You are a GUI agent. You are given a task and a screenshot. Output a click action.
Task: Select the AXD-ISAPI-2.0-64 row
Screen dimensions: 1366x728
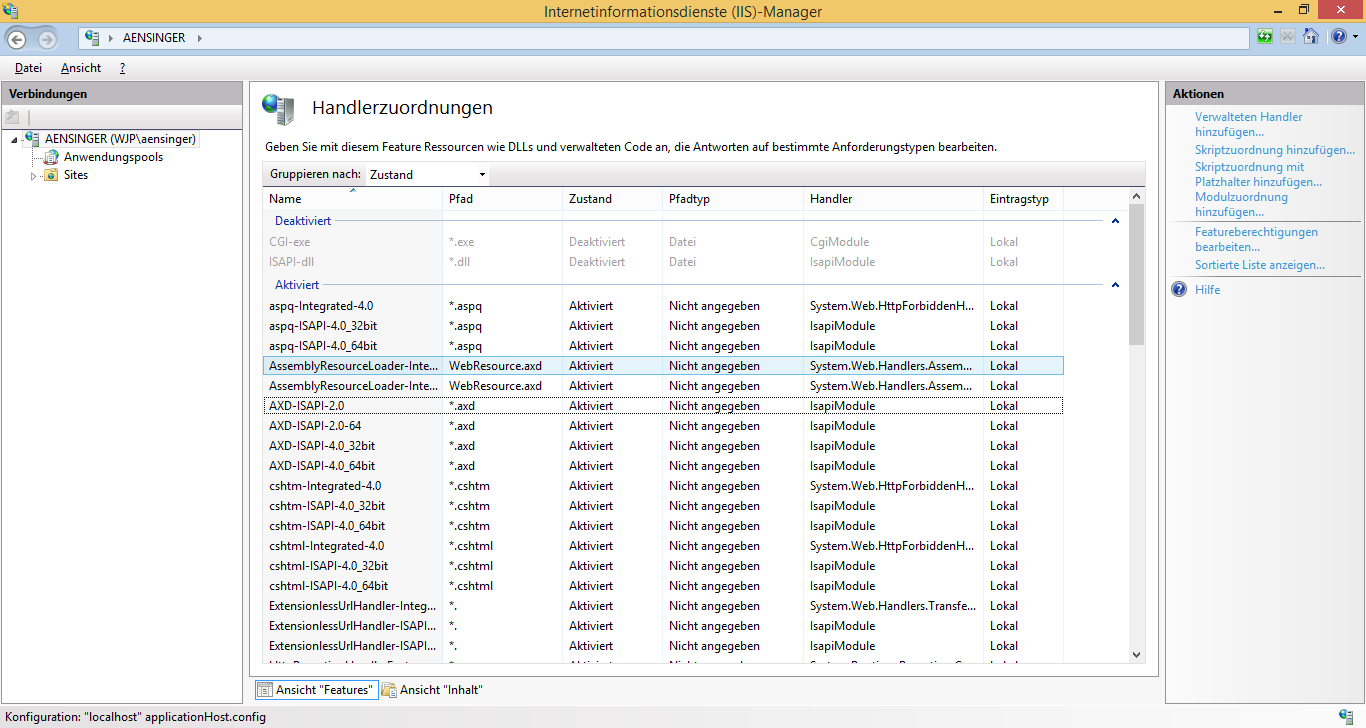pyautogui.click(x=663, y=426)
